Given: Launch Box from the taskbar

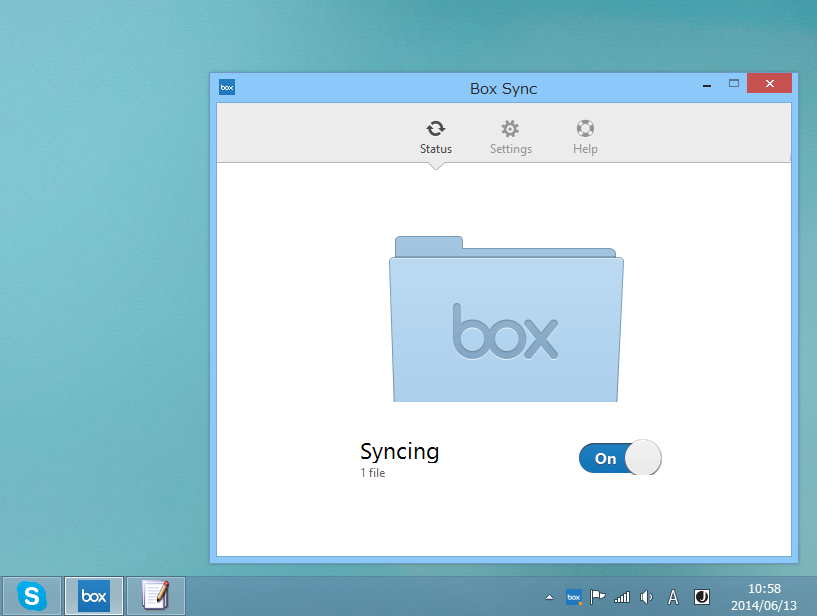Looking at the screenshot, I should pyautogui.click(x=93, y=596).
